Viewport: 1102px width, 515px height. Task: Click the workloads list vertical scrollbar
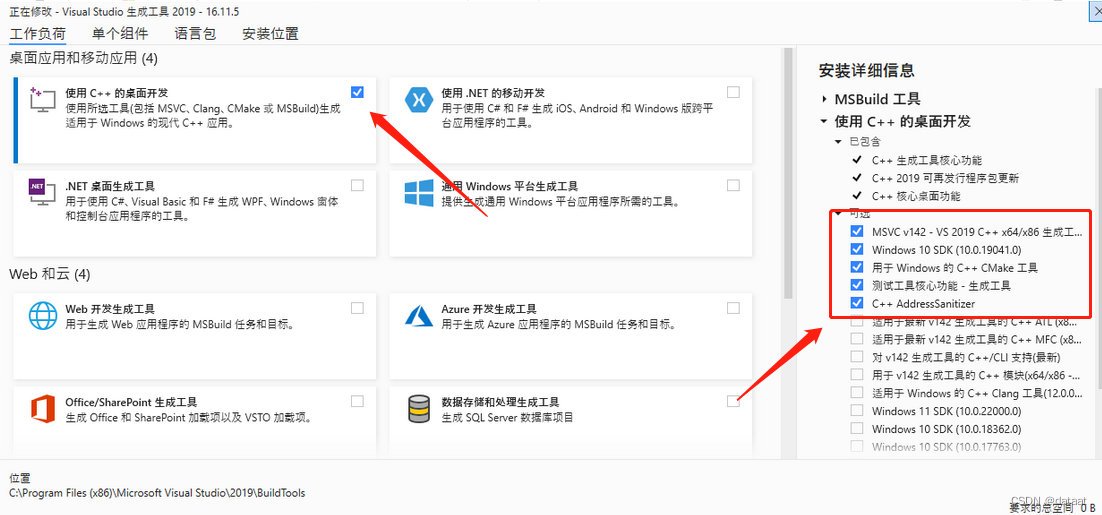coord(789,172)
